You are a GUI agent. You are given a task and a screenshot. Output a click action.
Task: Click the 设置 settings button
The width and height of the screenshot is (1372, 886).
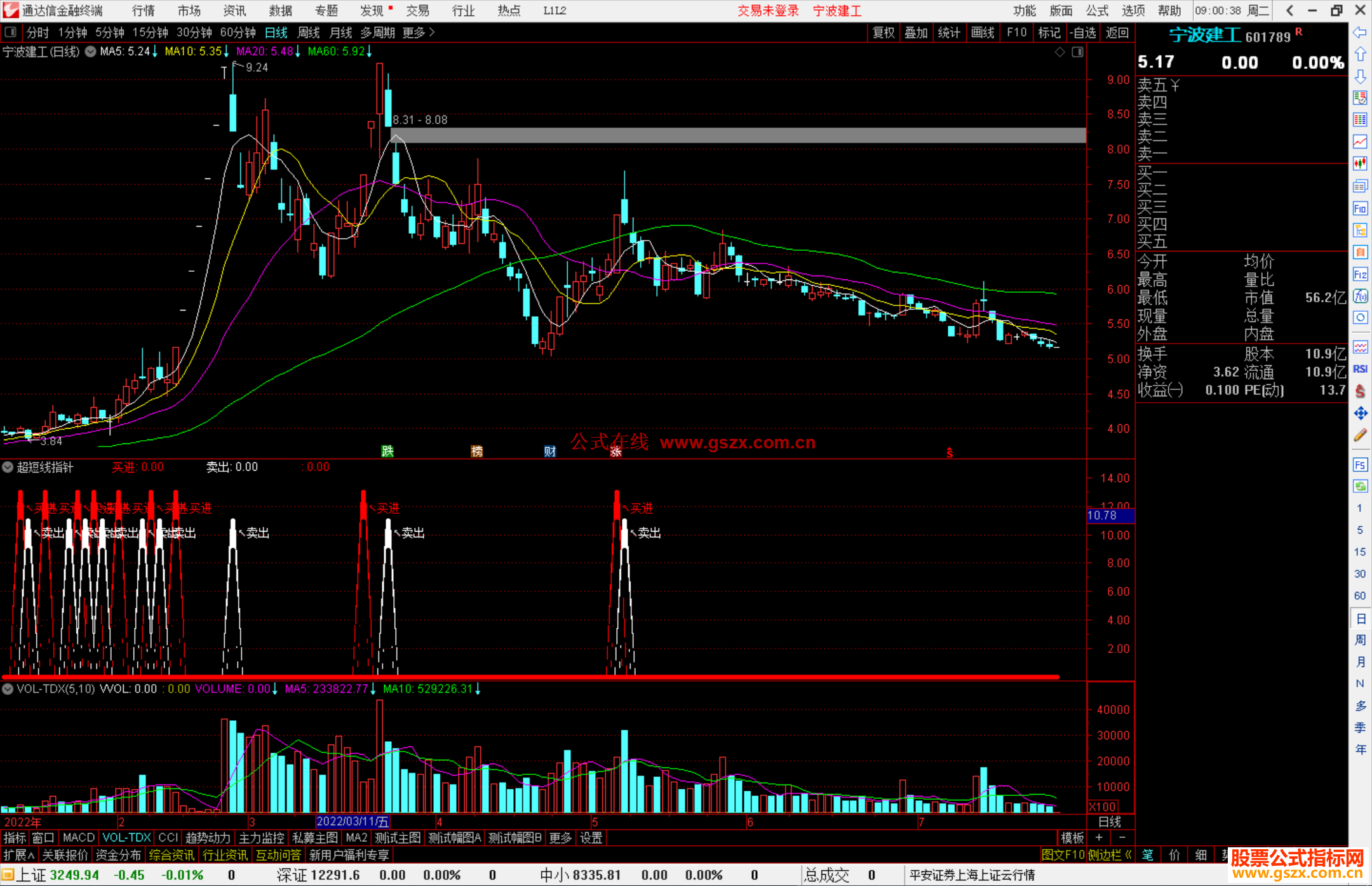(x=591, y=838)
